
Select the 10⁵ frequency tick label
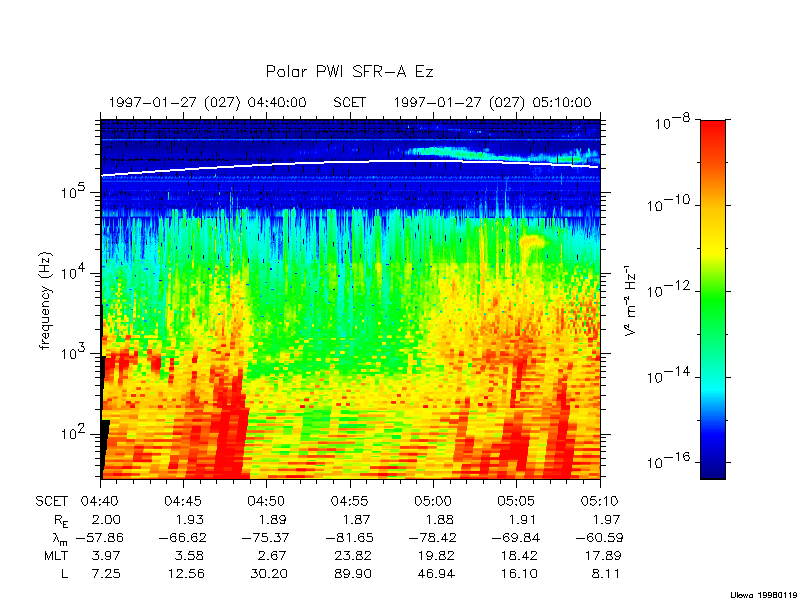pos(78,192)
